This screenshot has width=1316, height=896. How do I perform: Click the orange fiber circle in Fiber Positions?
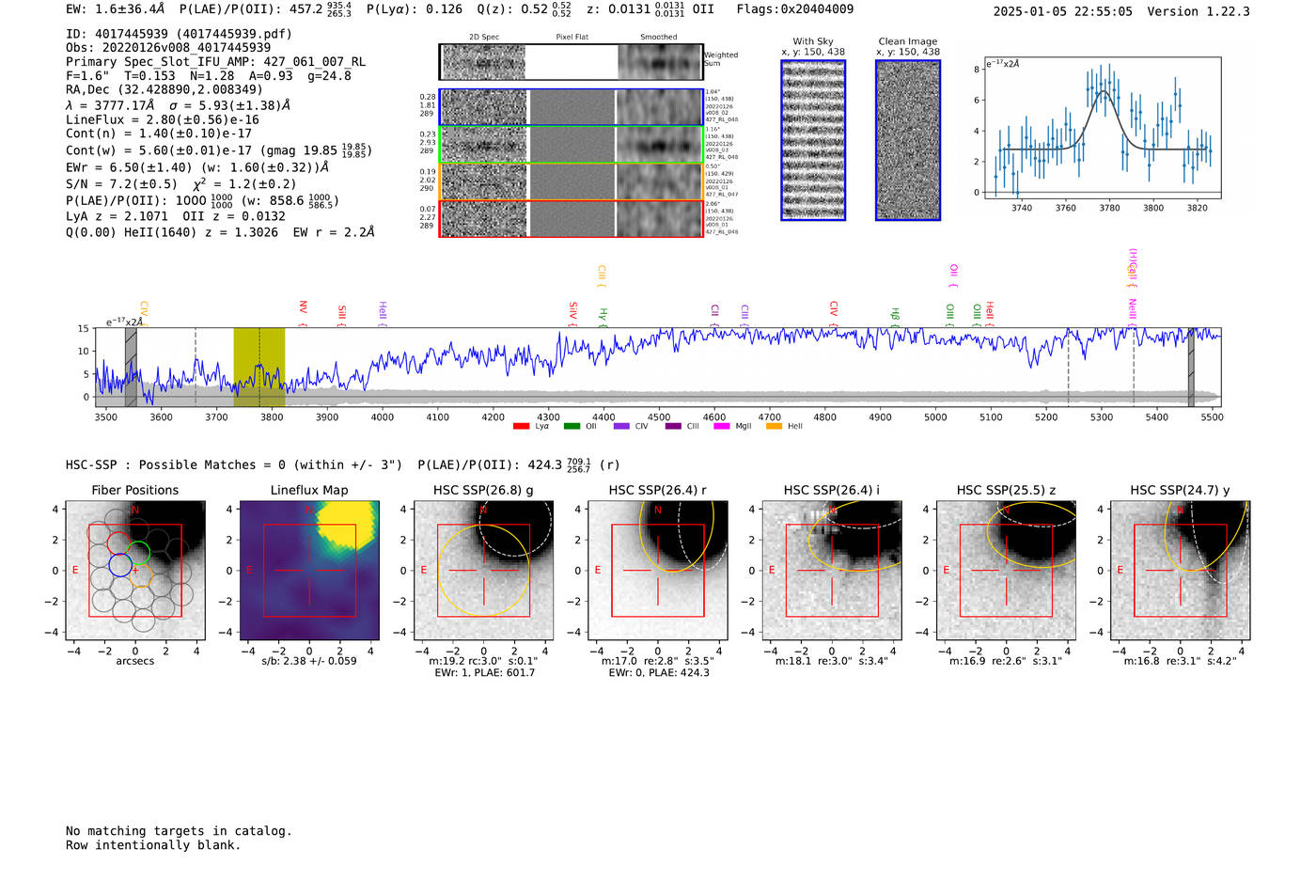tap(141, 576)
